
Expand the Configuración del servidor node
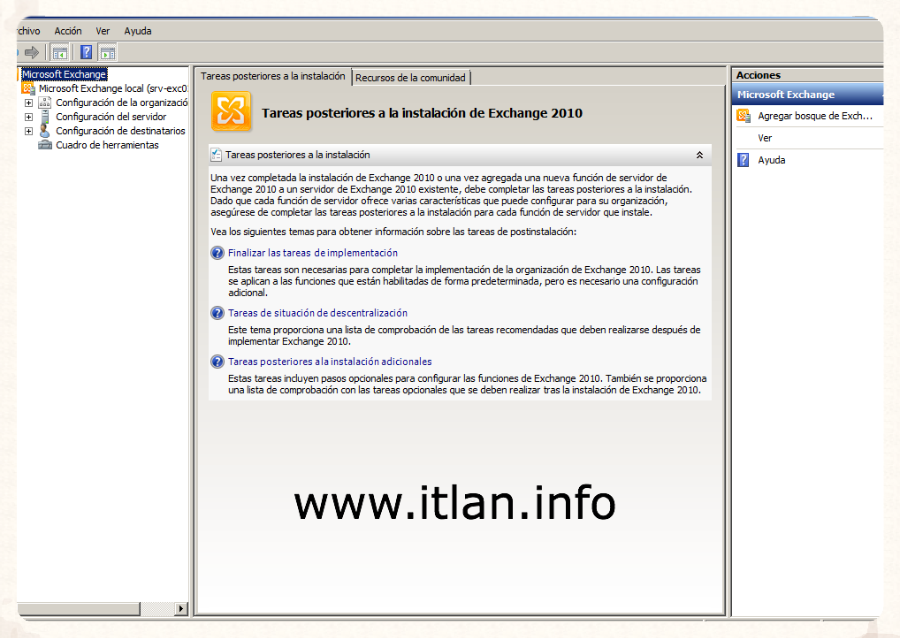(29, 117)
